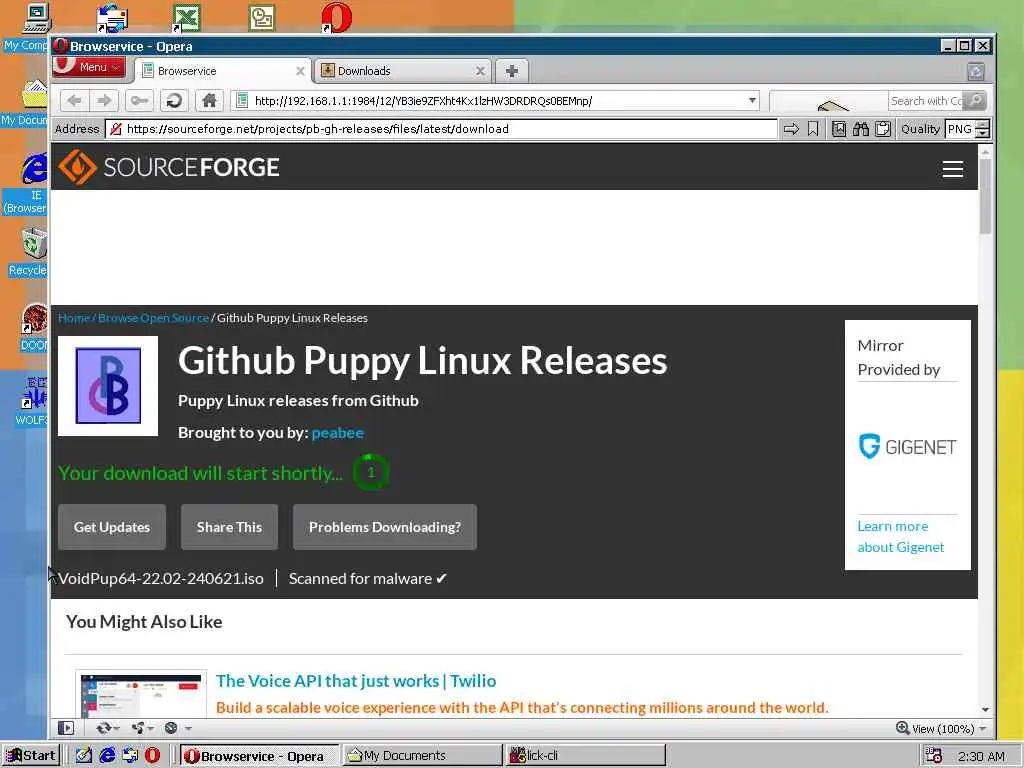Click the 2:30 AM system clock
Screen dimensions: 1024x768
[x=981, y=756]
